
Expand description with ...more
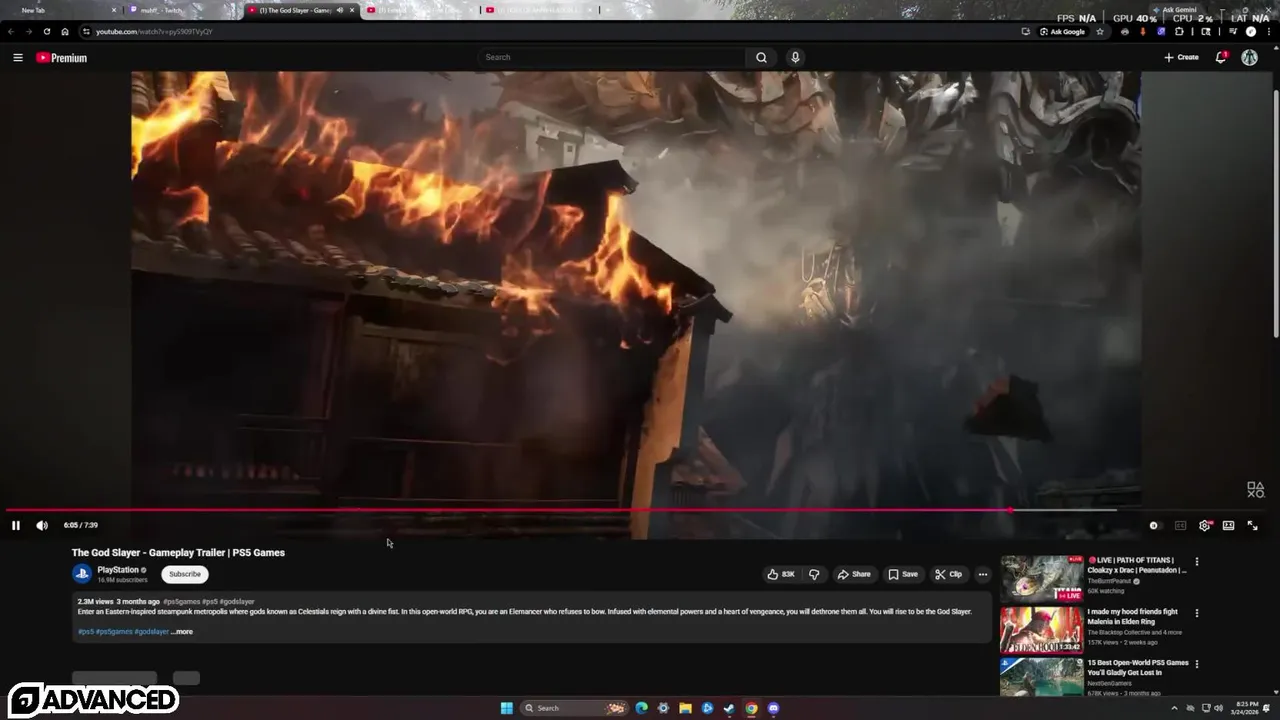[182, 632]
